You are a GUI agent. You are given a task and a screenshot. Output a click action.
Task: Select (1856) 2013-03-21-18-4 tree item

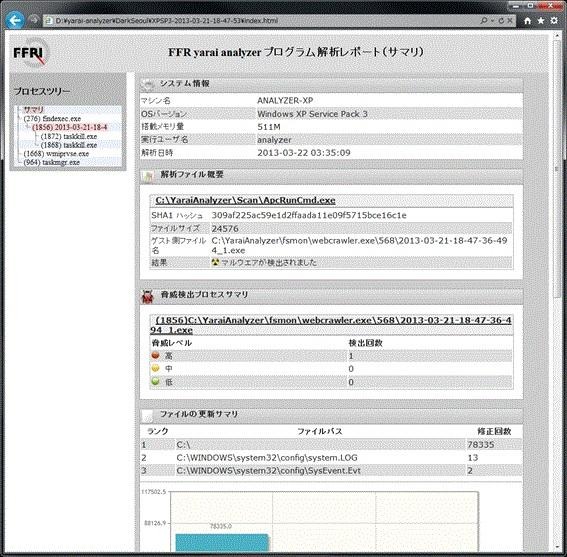coord(69,127)
